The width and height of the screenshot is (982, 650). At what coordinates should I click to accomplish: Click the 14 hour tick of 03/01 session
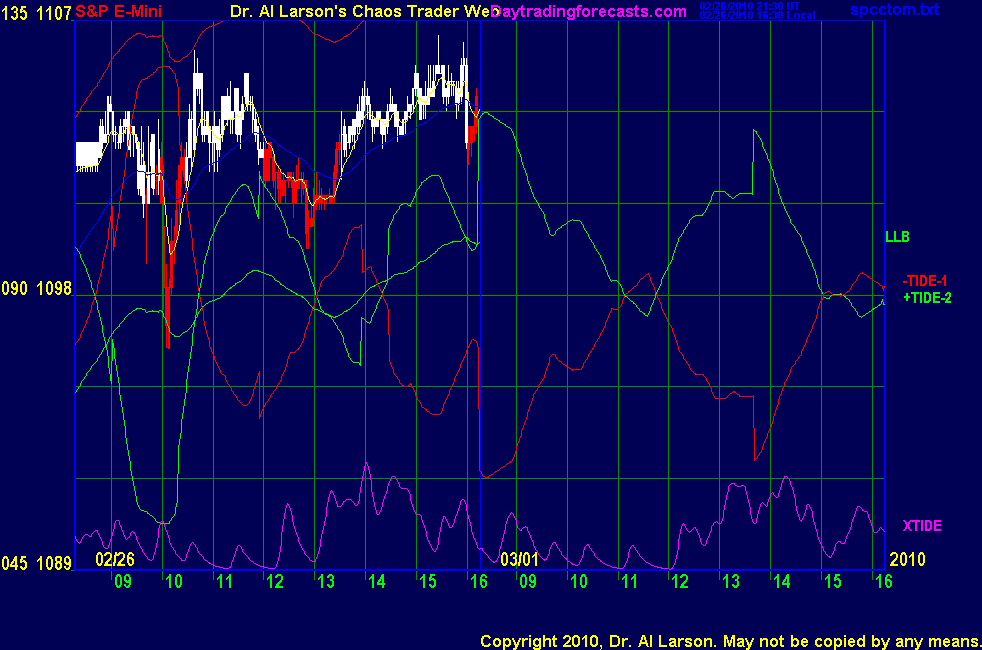point(782,581)
